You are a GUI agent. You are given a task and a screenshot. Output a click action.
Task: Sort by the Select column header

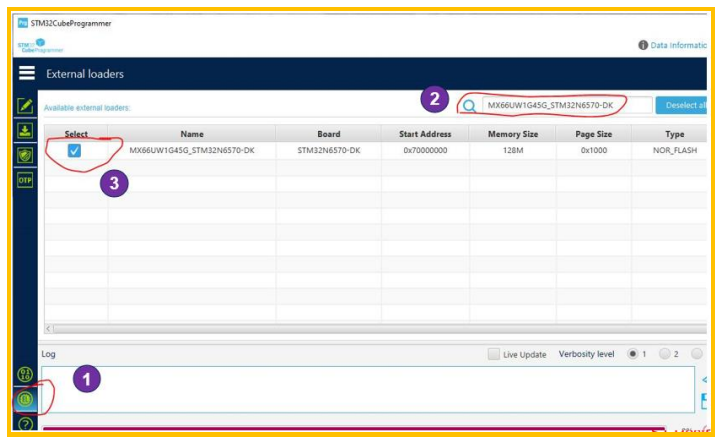tap(76, 134)
